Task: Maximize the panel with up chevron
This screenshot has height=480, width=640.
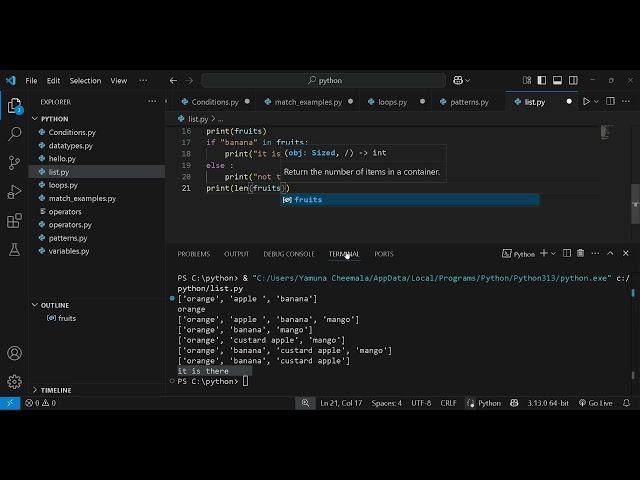Action: pyautogui.click(x=610, y=253)
